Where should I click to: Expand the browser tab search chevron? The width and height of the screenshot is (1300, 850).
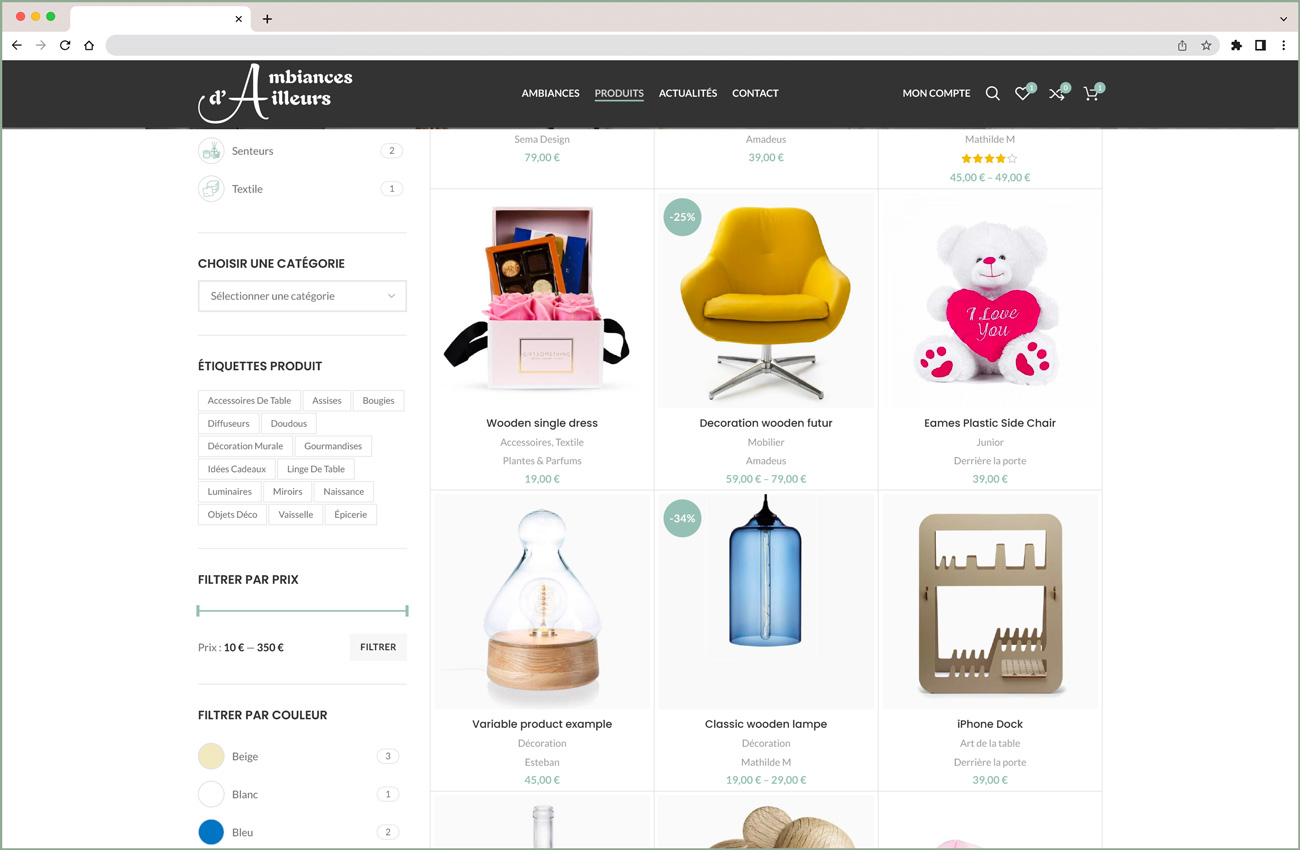(x=1284, y=18)
